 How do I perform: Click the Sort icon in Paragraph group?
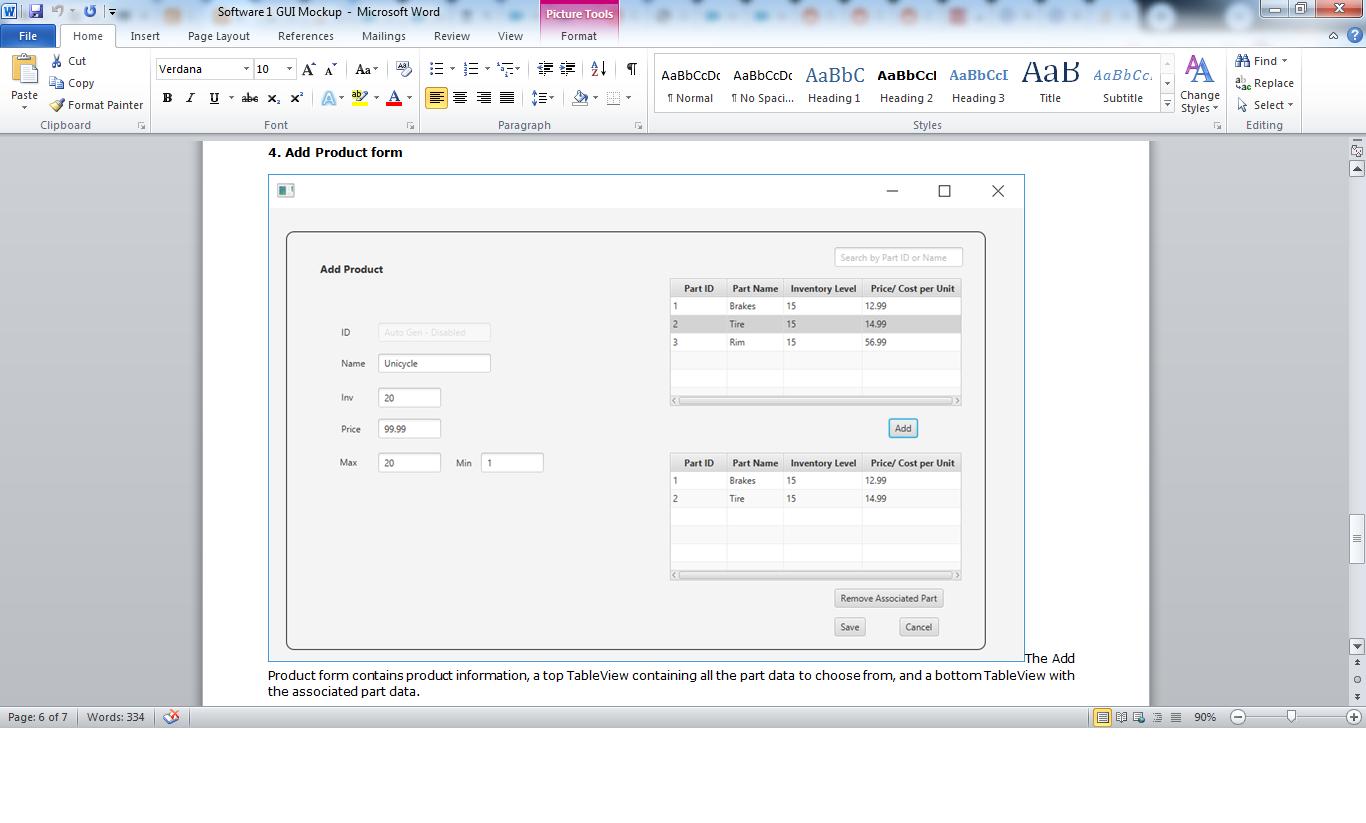click(x=598, y=68)
